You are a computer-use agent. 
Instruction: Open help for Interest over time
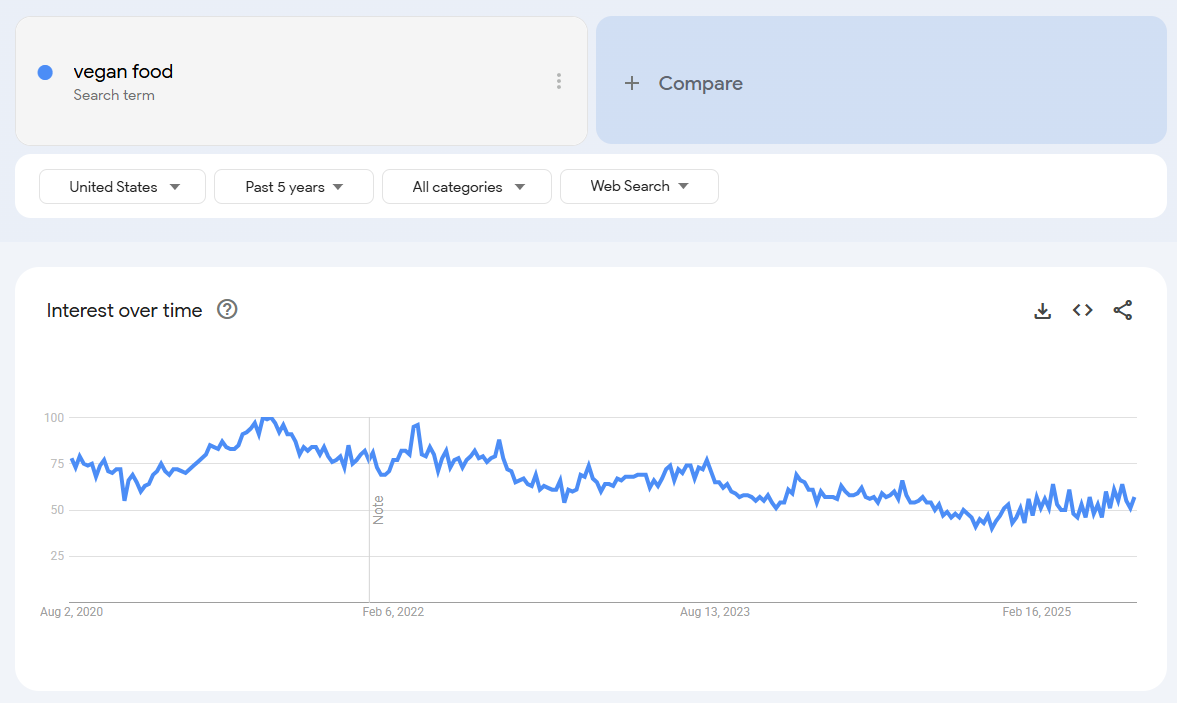point(227,309)
